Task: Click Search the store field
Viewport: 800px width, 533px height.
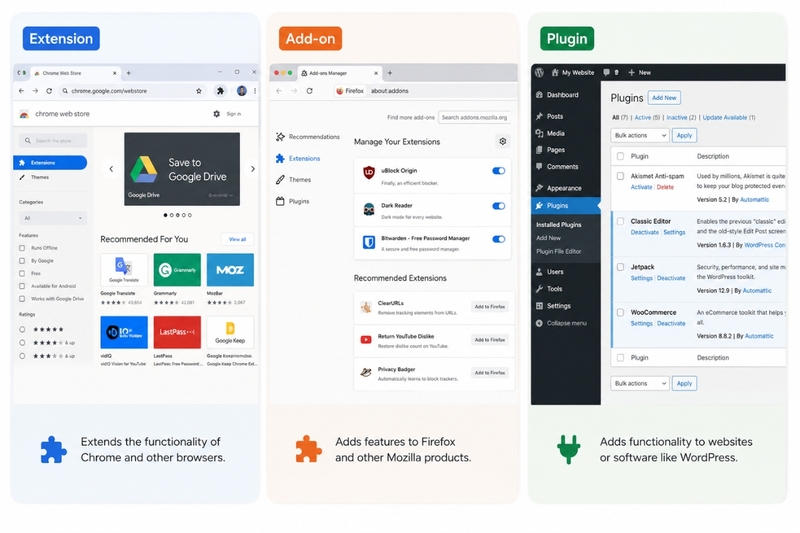Action: 53,140
